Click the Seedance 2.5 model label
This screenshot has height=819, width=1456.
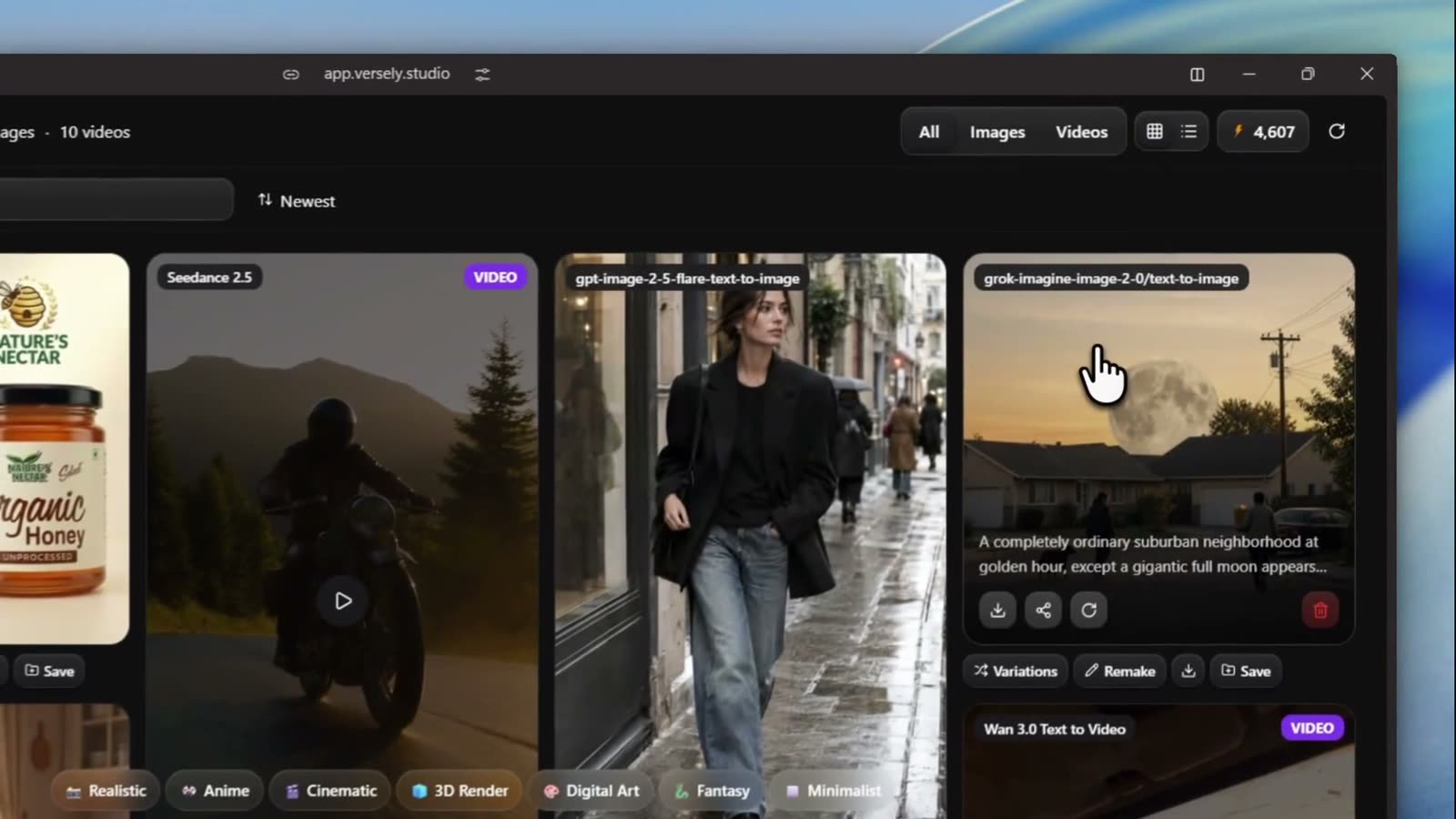(x=209, y=278)
